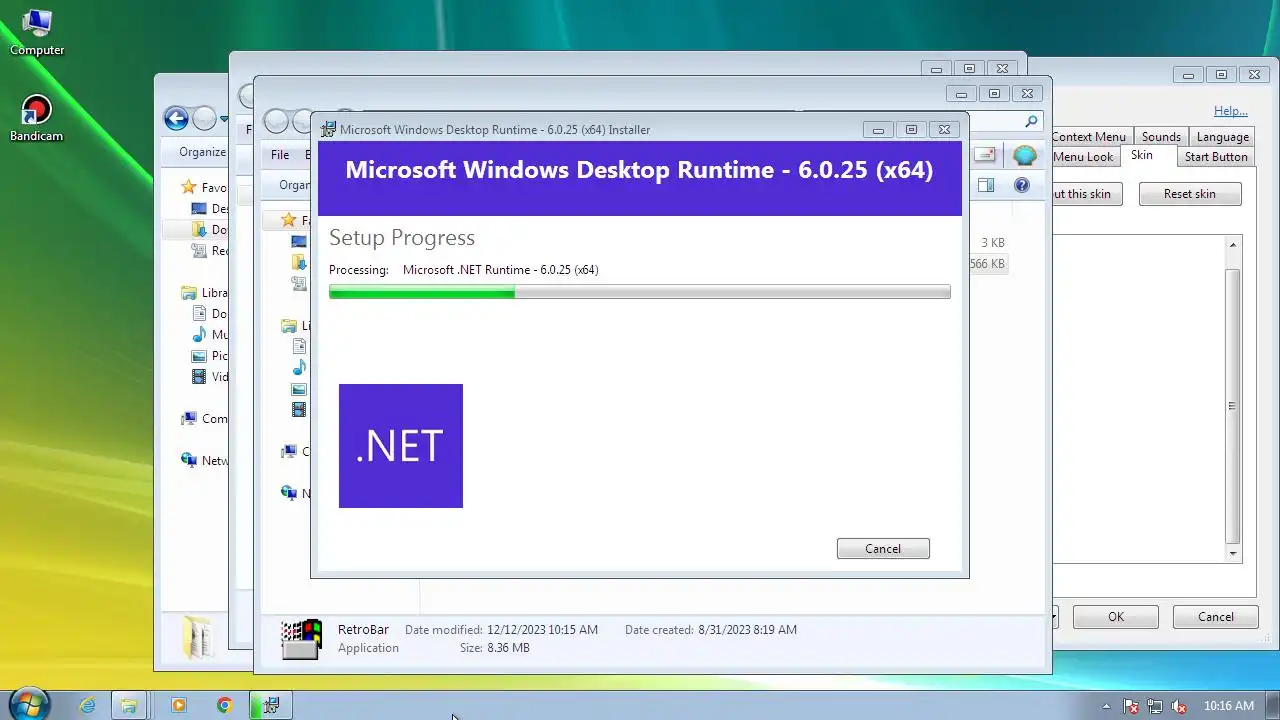This screenshot has height=720, width=1280.
Task: Select the 566 KB file size cell
Action: click(x=987, y=264)
